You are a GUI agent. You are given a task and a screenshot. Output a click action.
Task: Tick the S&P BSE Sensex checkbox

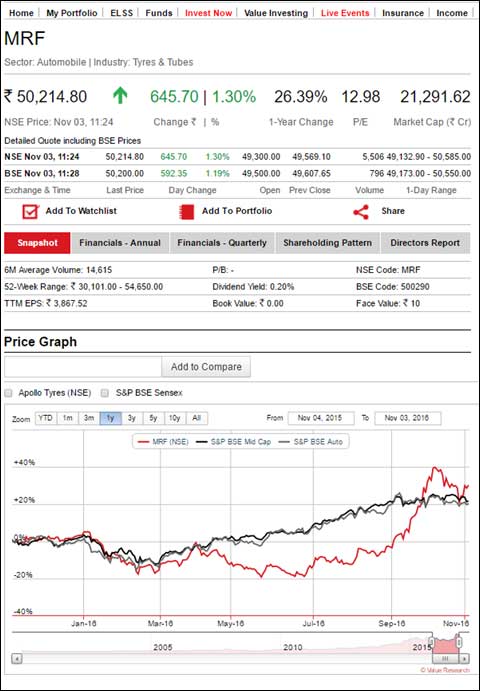click(104, 393)
